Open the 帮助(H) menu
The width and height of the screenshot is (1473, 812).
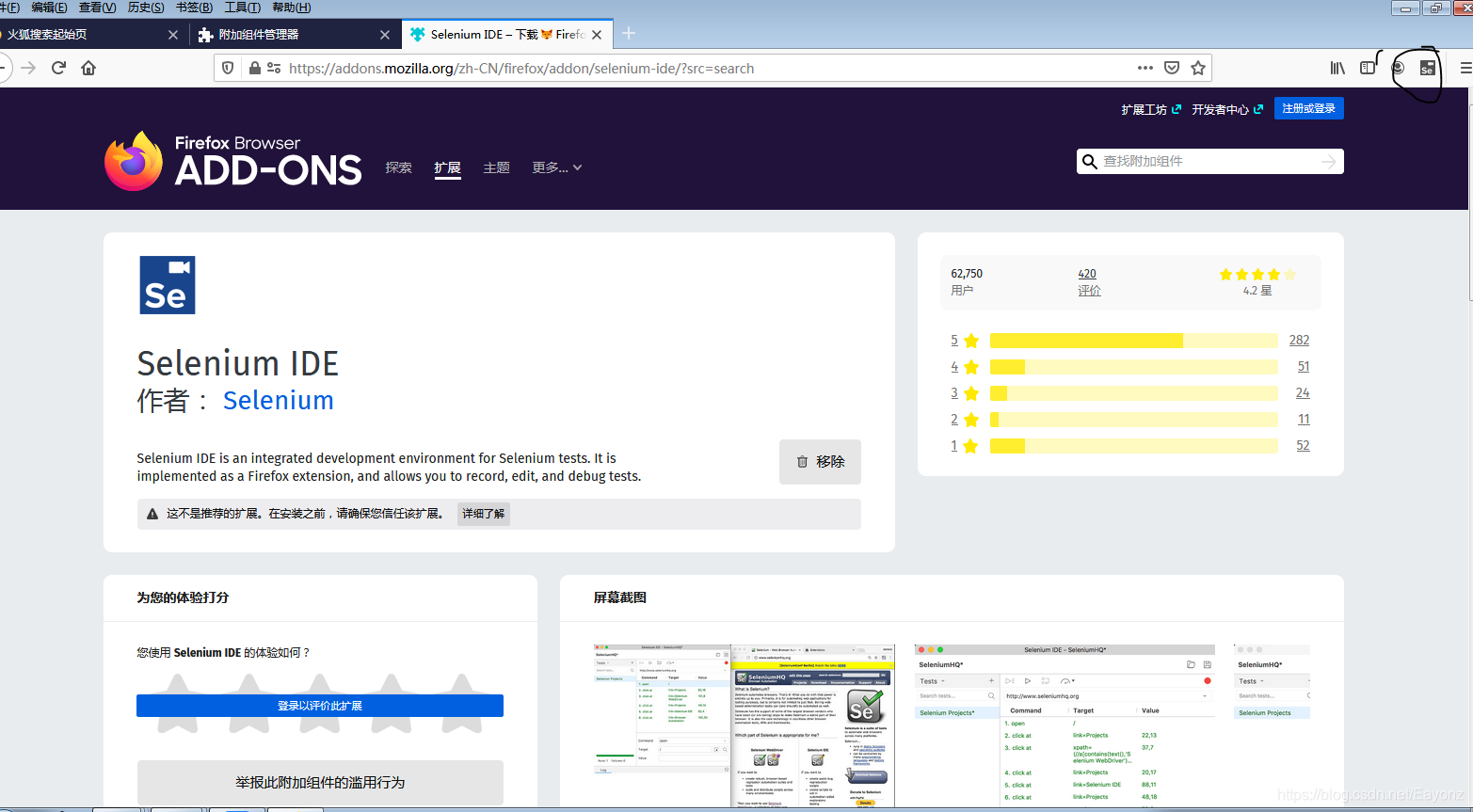(292, 8)
